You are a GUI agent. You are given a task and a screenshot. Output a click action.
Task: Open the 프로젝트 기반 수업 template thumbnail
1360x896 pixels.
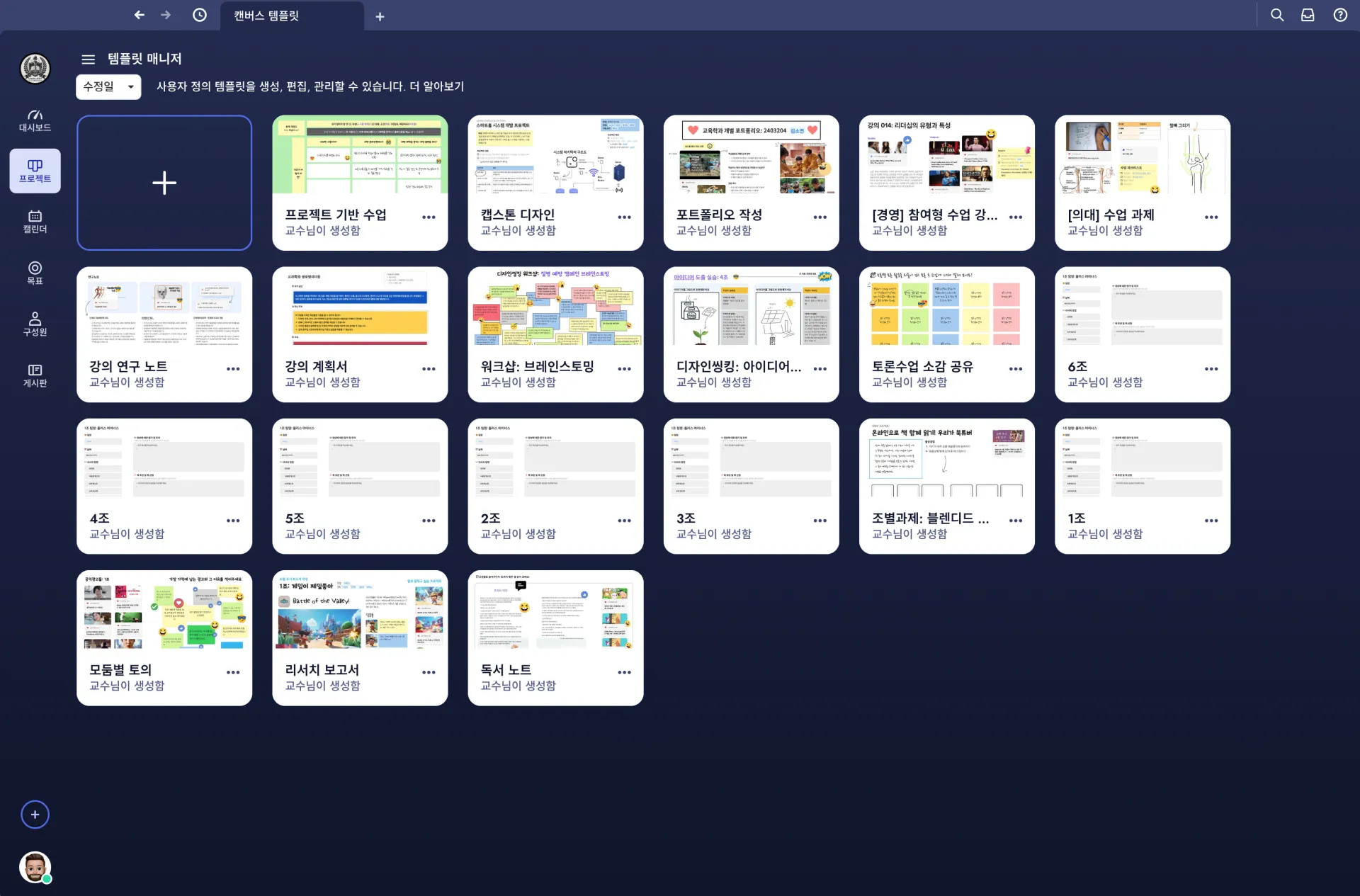(360, 154)
